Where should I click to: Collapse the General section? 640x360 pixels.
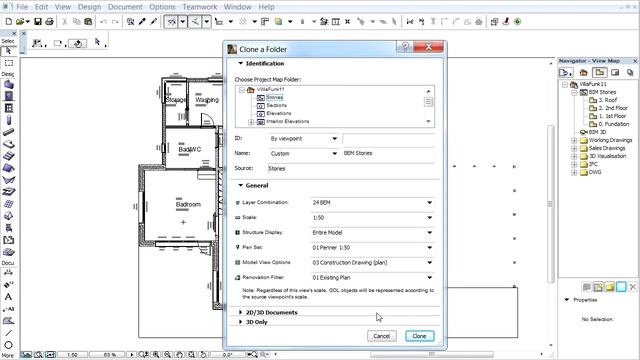tap(240, 185)
